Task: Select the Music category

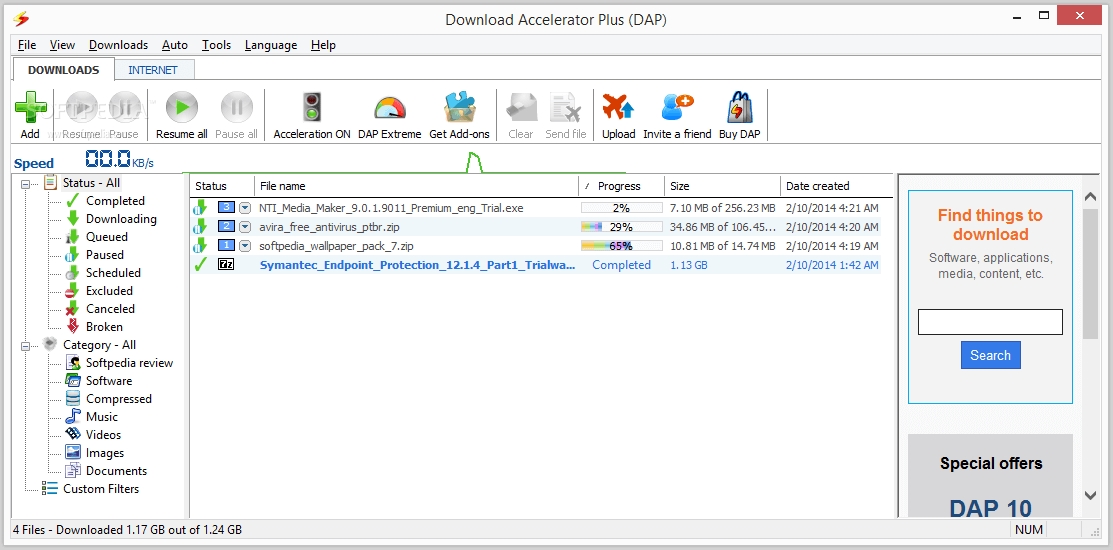Action: click(102, 417)
